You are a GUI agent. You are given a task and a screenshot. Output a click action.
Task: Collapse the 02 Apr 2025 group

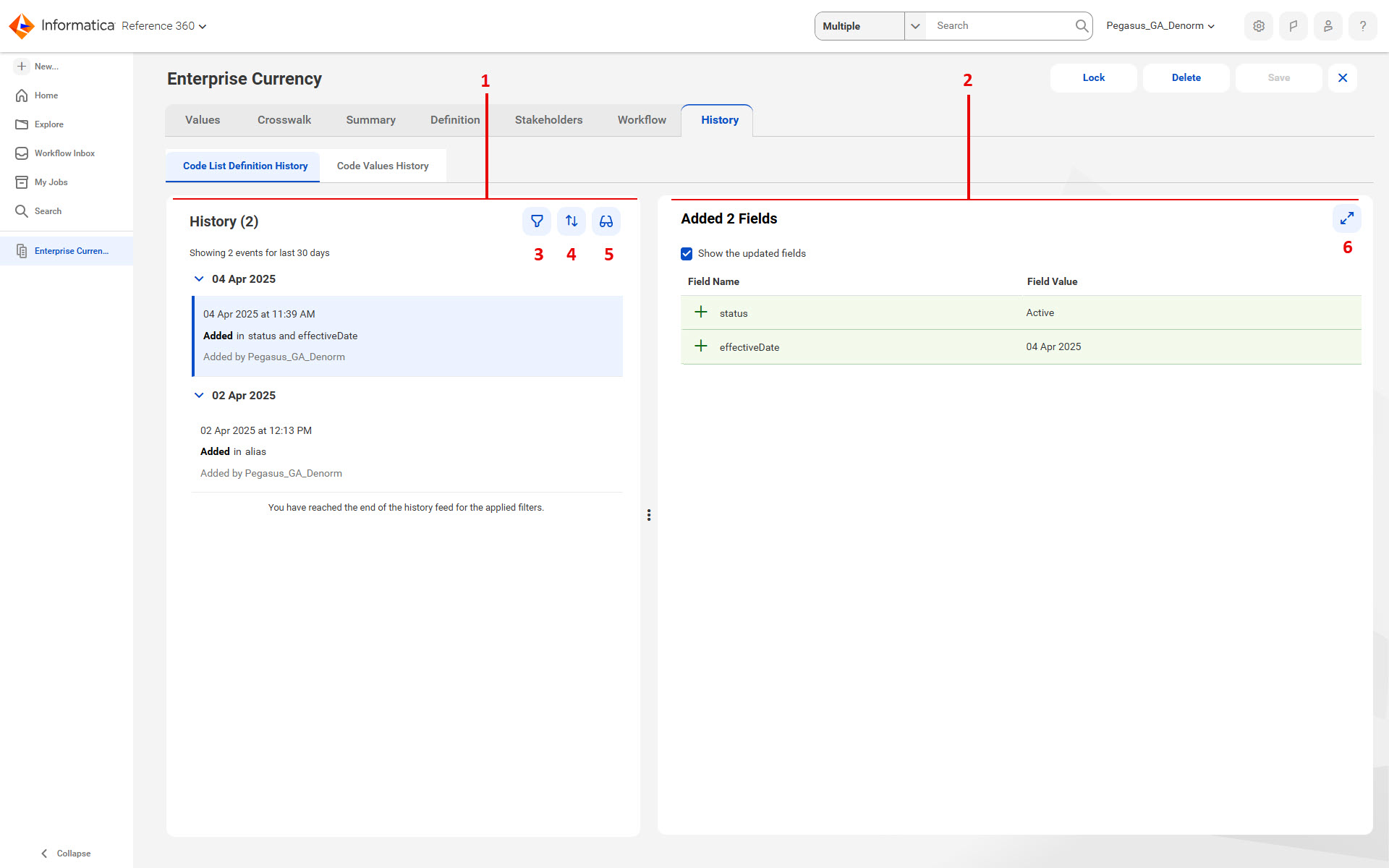pos(199,395)
